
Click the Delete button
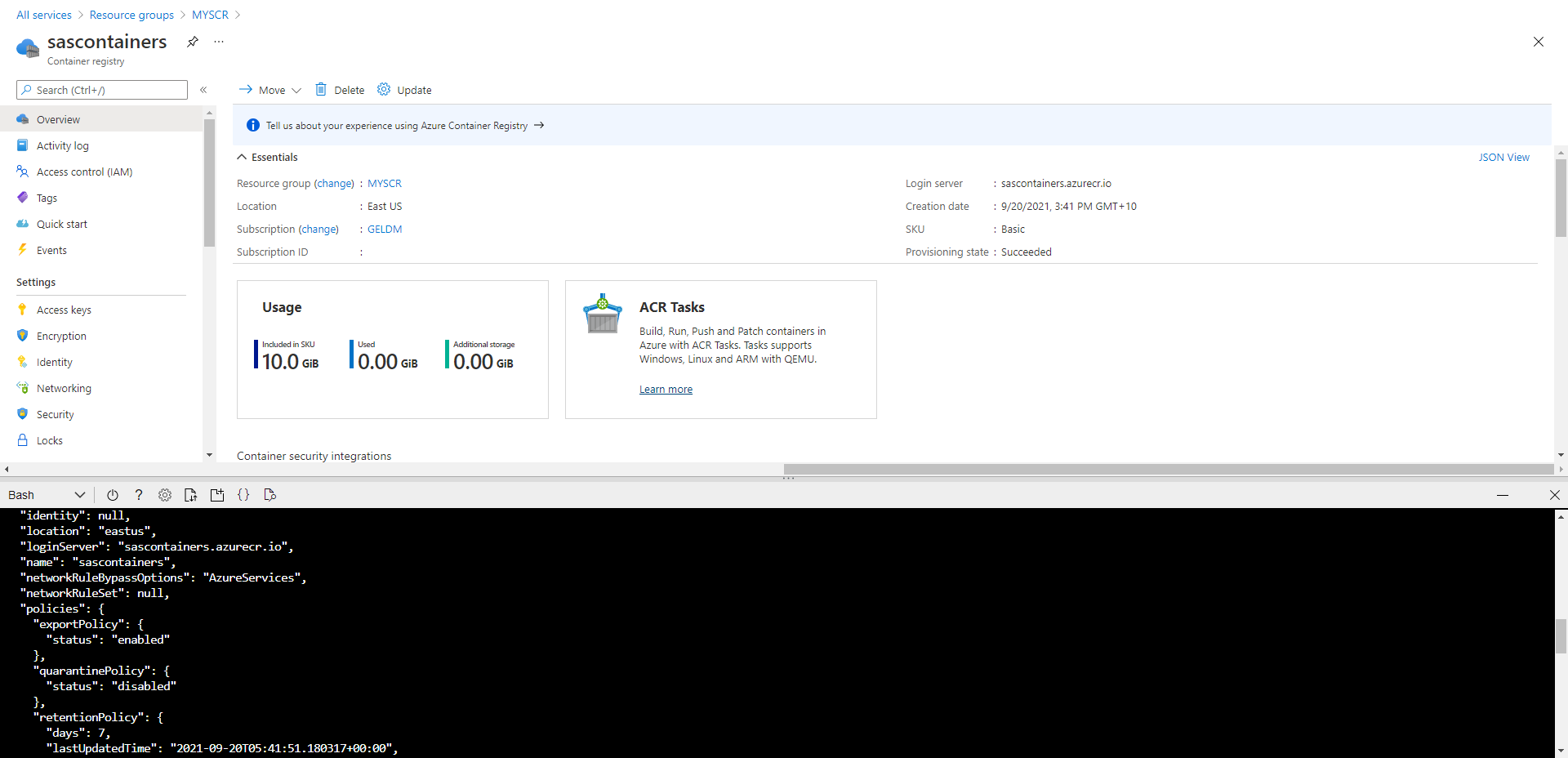[340, 90]
